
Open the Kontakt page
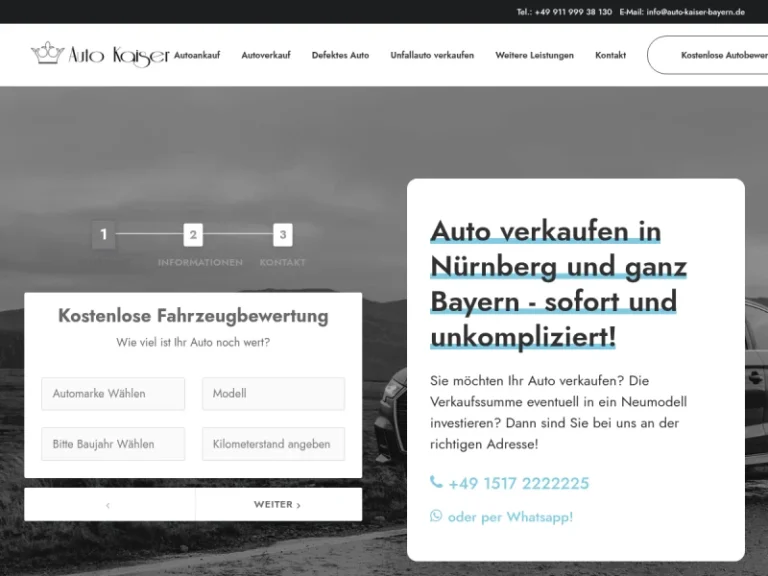(610, 55)
